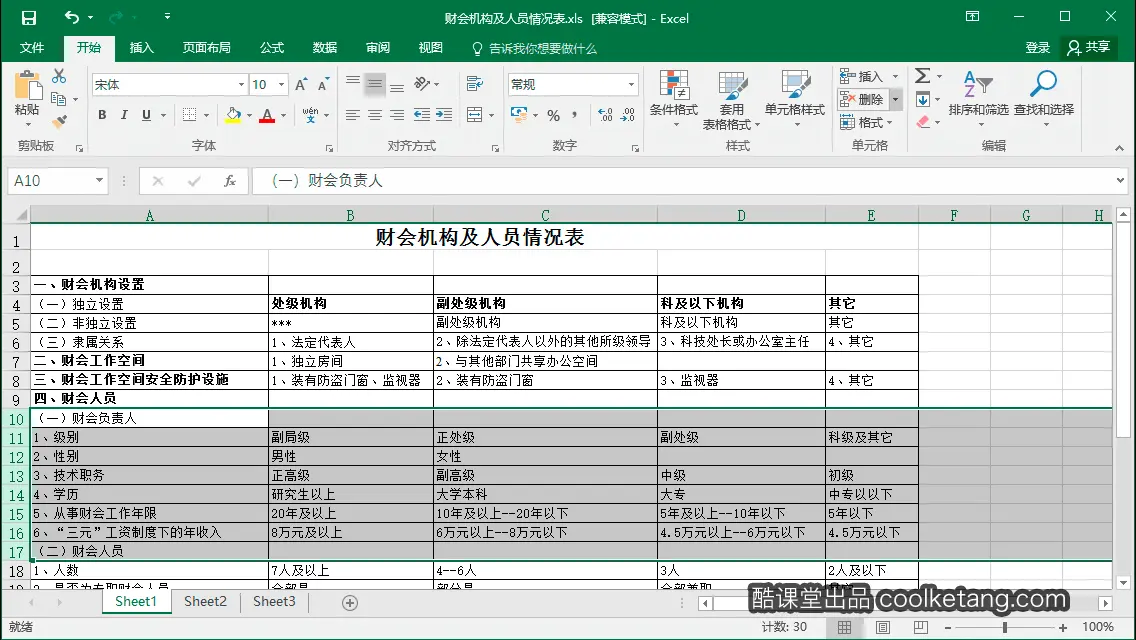Save the workbook with the Save icon

click(28, 17)
